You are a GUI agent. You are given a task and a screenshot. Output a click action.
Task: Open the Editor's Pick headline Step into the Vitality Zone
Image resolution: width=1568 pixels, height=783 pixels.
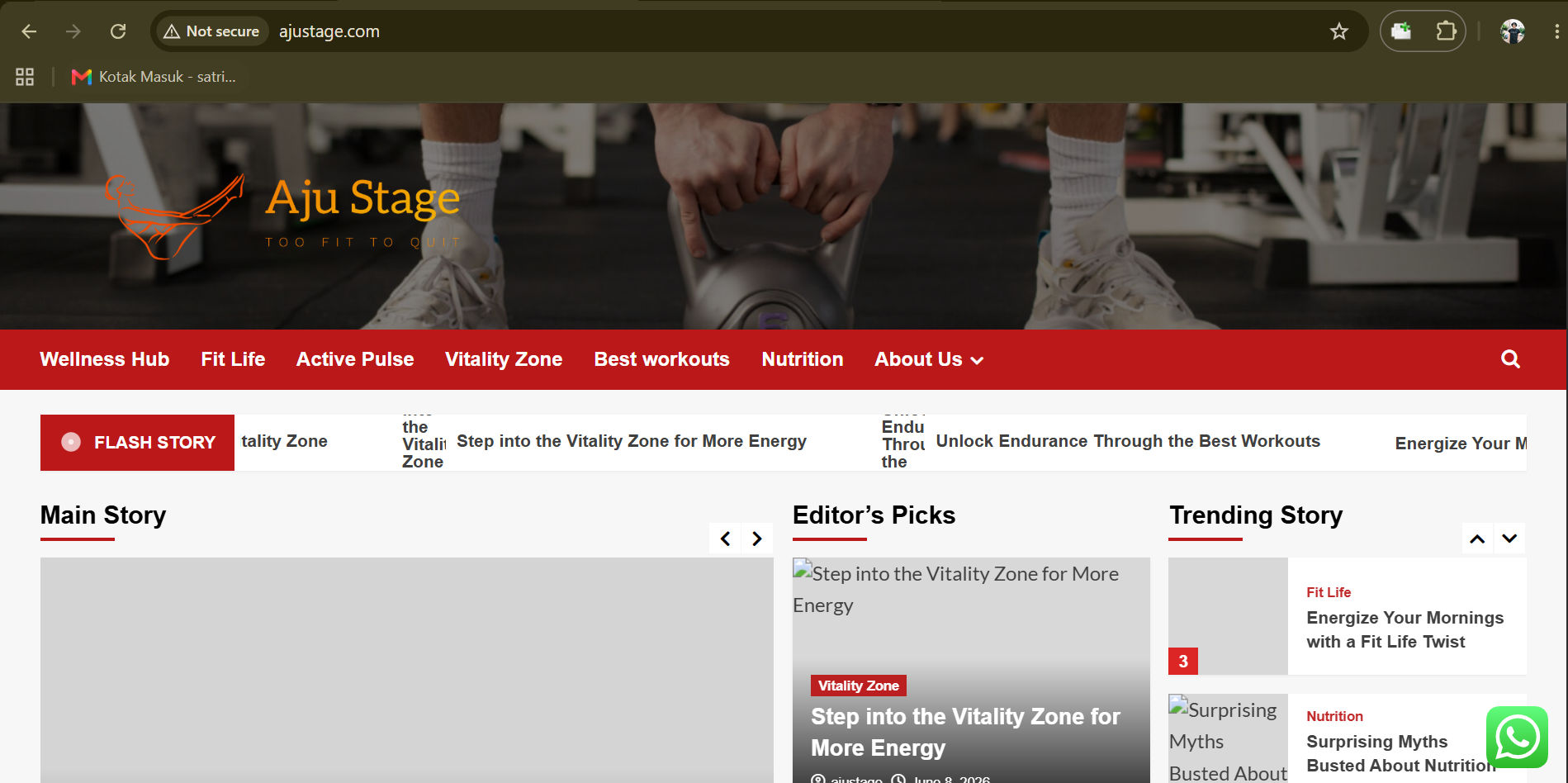965,732
